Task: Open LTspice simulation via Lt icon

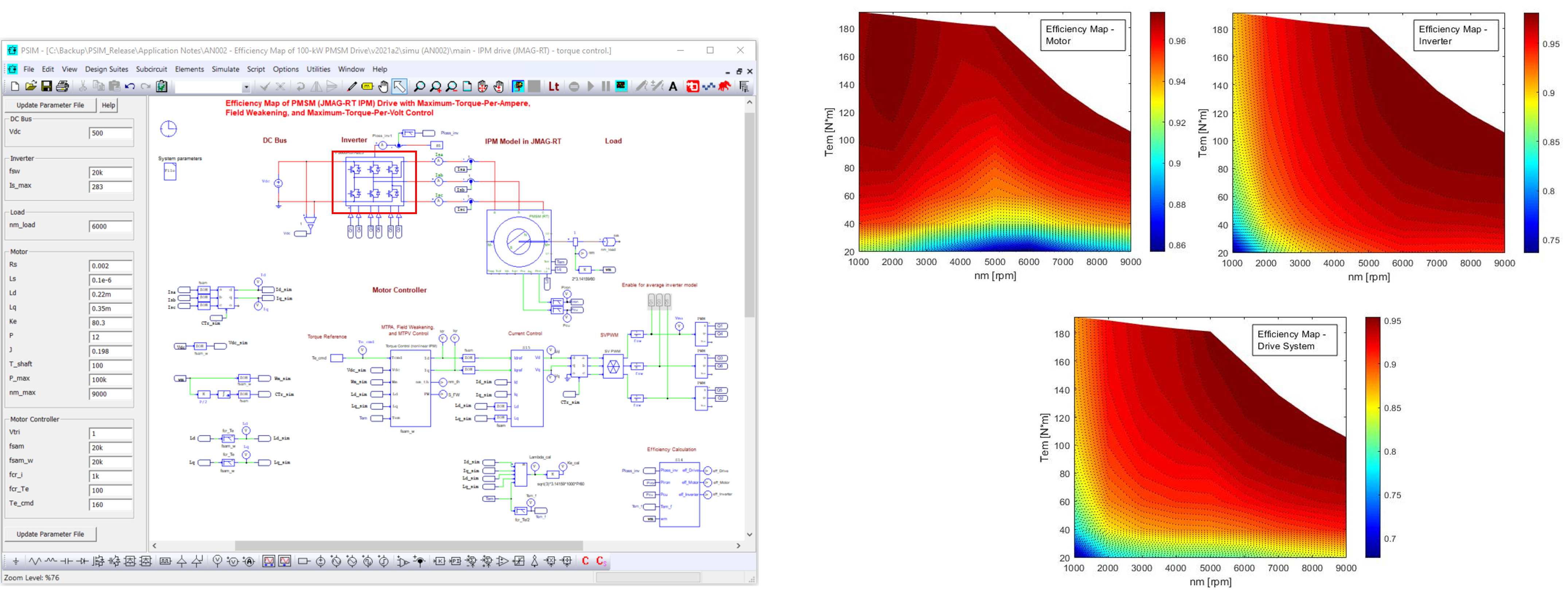Action: point(554,86)
